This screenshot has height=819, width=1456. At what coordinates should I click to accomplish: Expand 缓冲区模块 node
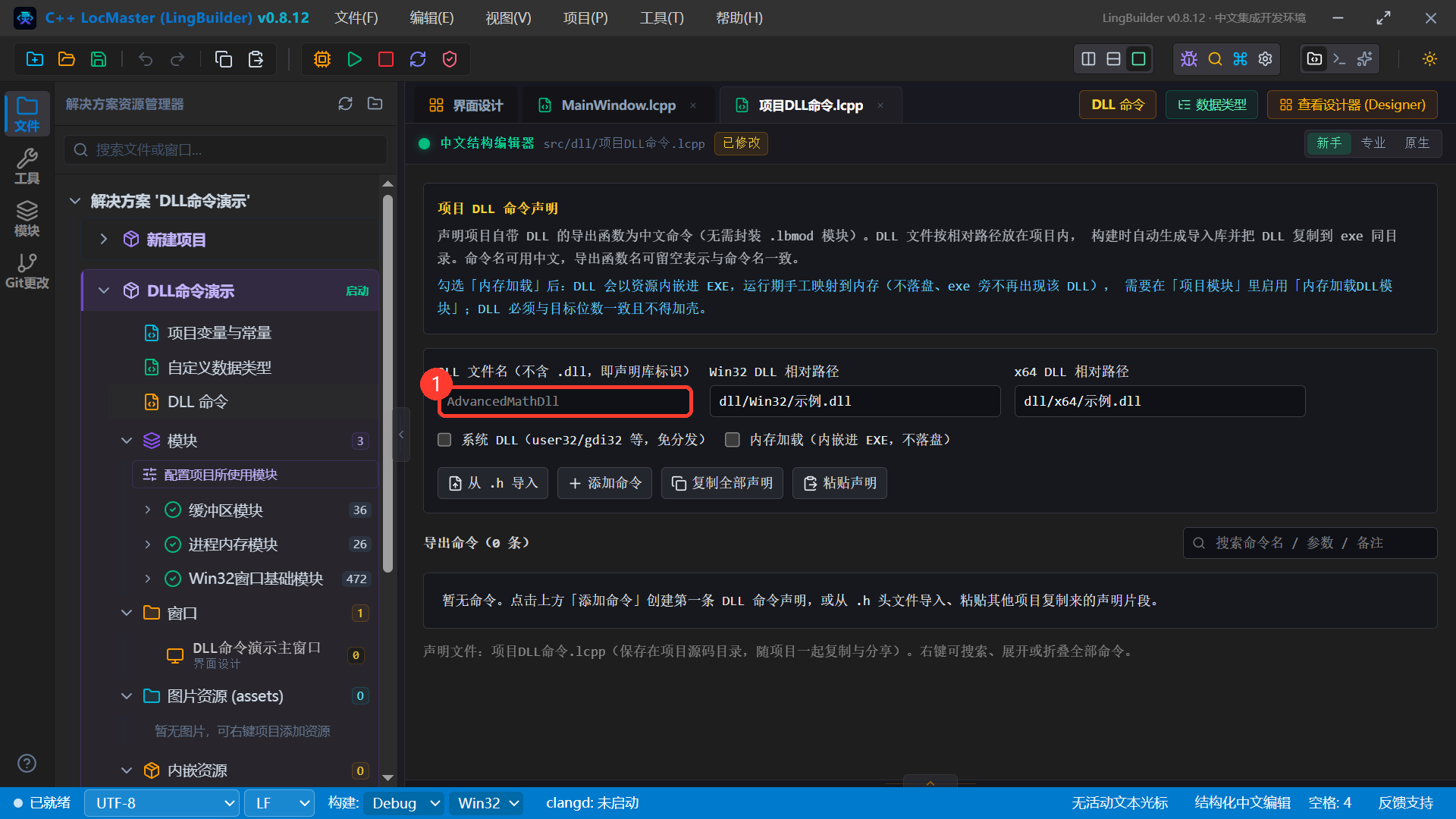tap(148, 510)
